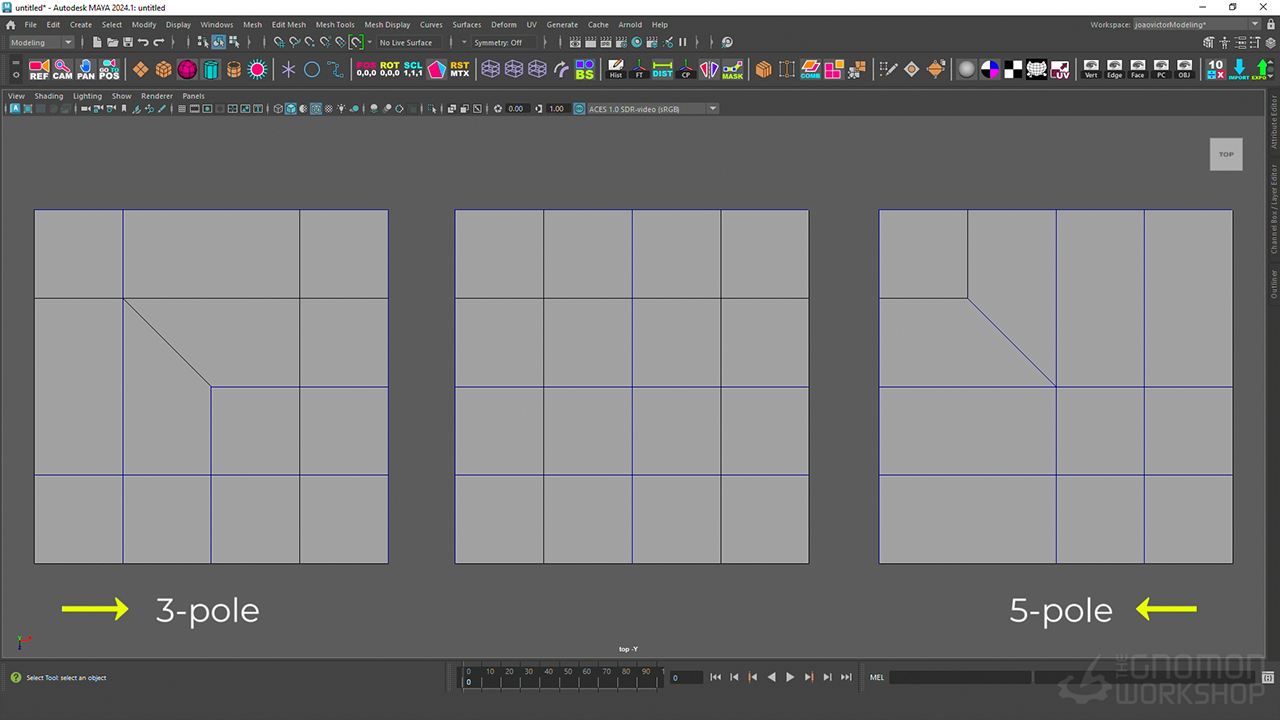The image size is (1280, 720).
Task: Select the pink polygon sphere shelf icon
Action: coord(187,69)
